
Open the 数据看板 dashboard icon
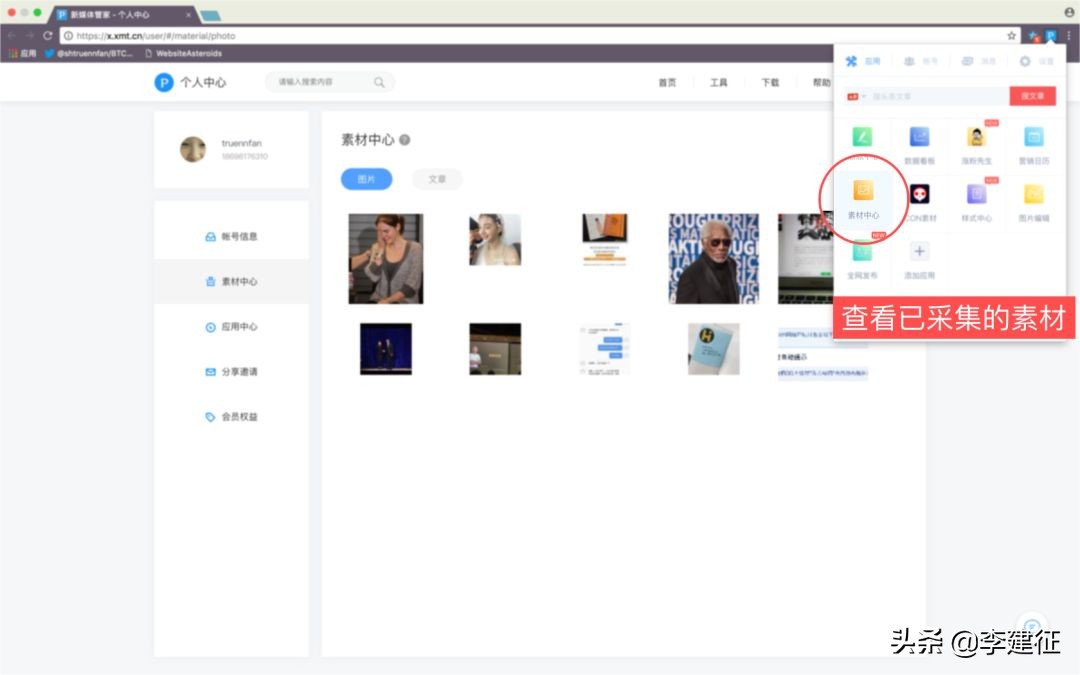tap(920, 137)
